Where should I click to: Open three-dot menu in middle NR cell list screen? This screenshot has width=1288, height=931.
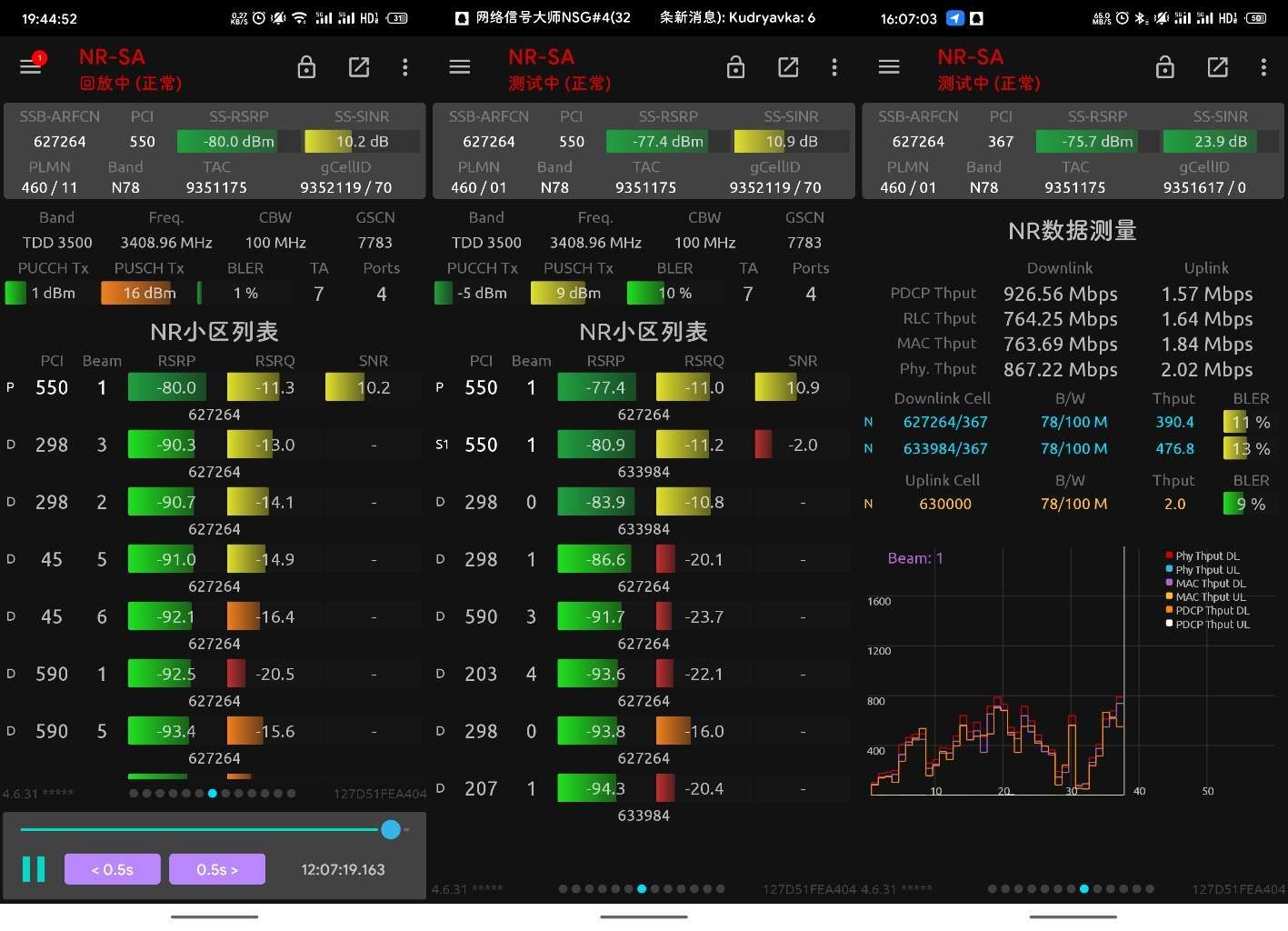pos(834,67)
